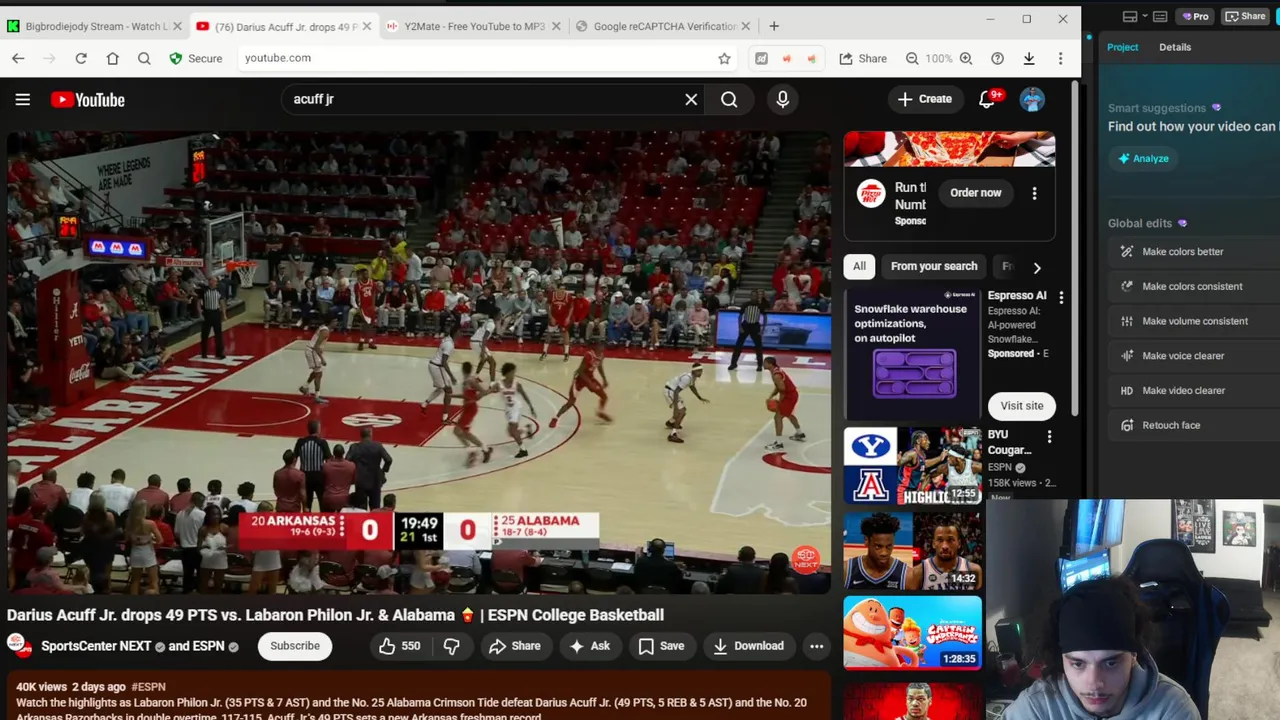Go to the YouTube home logo
This screenshot has height=720, width=1280.
88,99
